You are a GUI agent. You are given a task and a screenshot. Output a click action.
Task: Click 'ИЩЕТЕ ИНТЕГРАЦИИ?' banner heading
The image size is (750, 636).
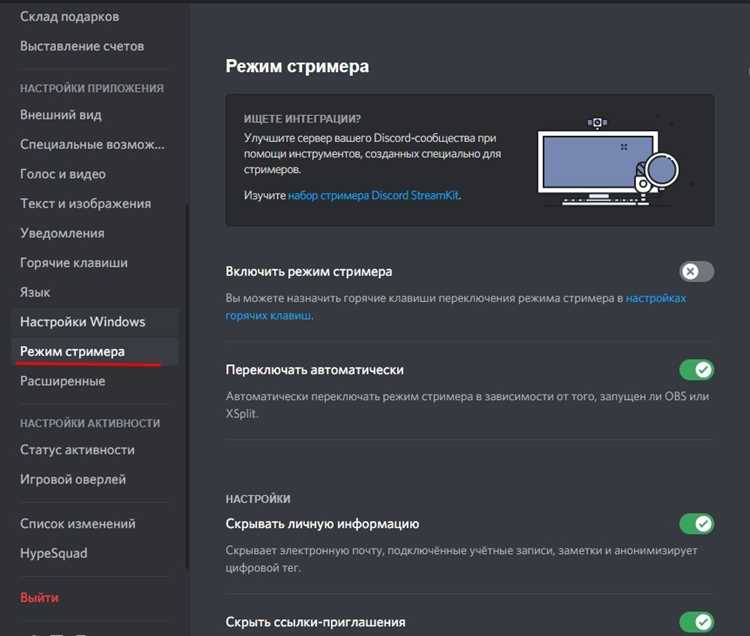click(x=302, y=119)
